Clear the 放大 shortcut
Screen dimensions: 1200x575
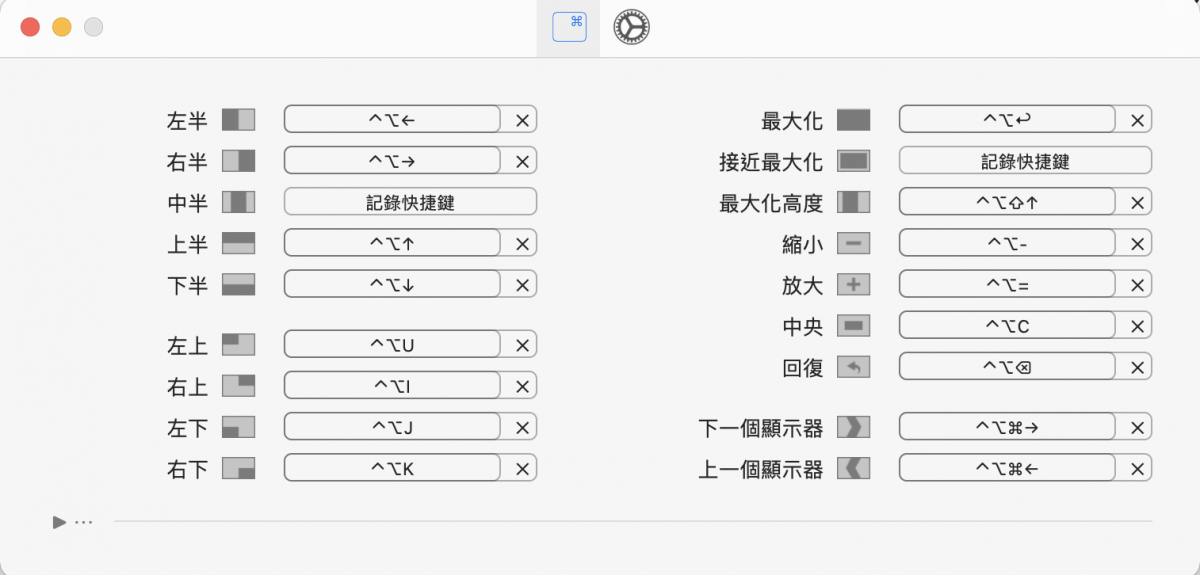click(x=1137, y=286)
